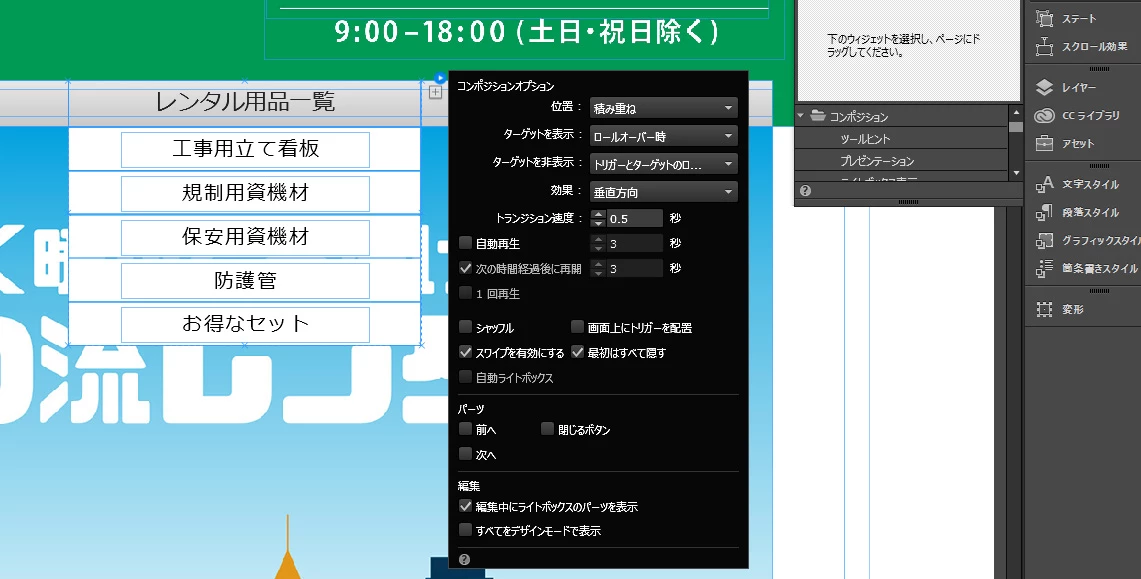Screen dimensions: 1141x579
Task: Uncheck 編集中にライトボックスのパーツを表示
Action: [x=466, y=506]
